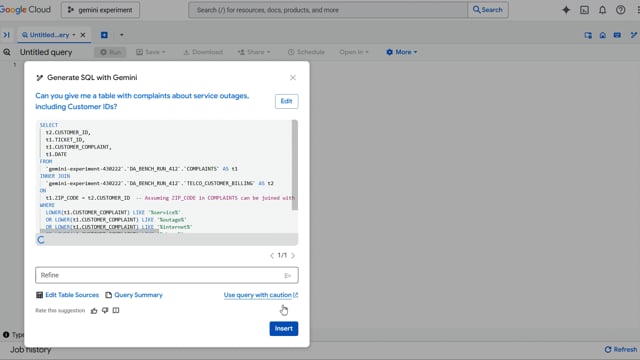Open new tab options dropdown arrow
The image size is (640, 360).
tap(121, 35)
